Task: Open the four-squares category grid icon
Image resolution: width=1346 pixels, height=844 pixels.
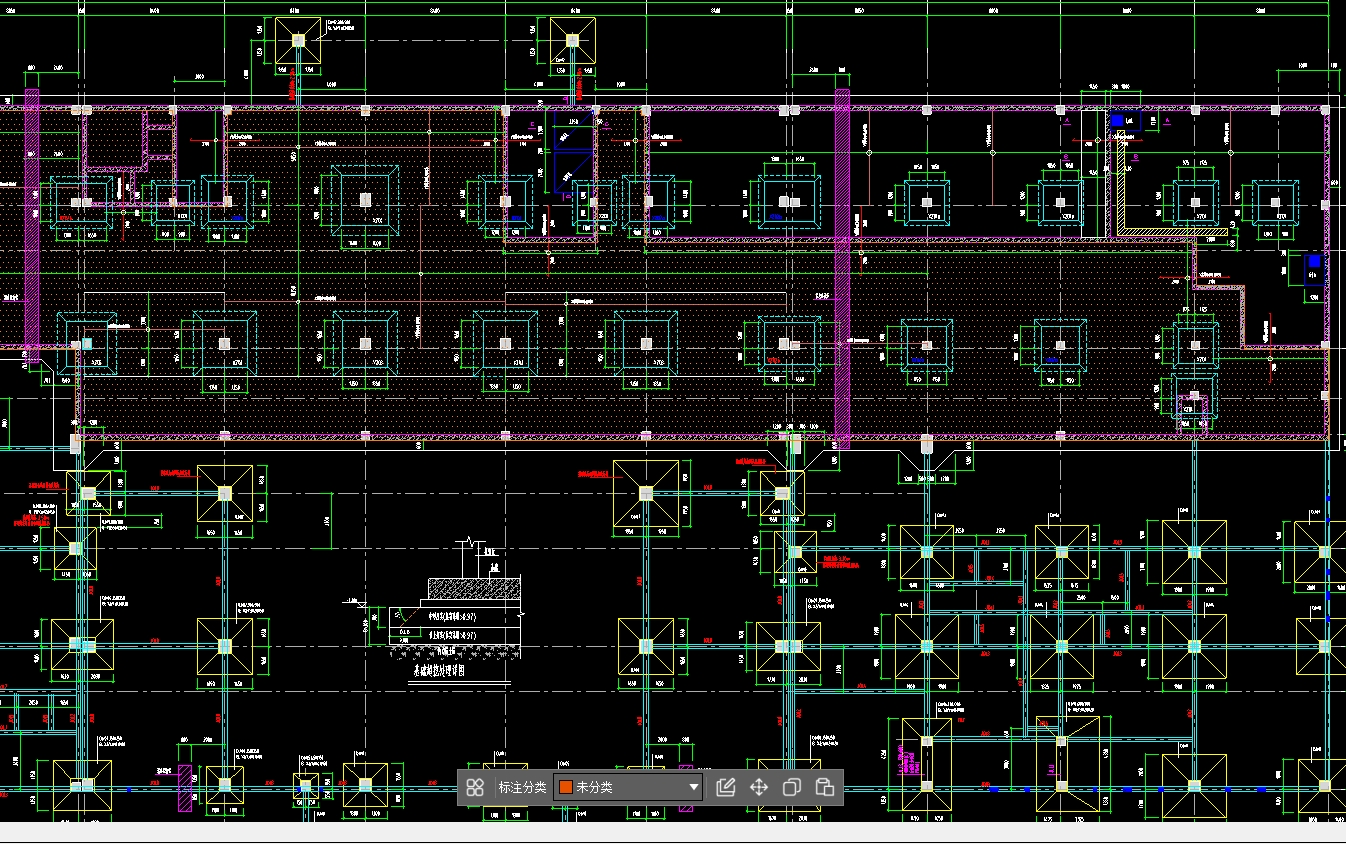Action: [476, 787]
